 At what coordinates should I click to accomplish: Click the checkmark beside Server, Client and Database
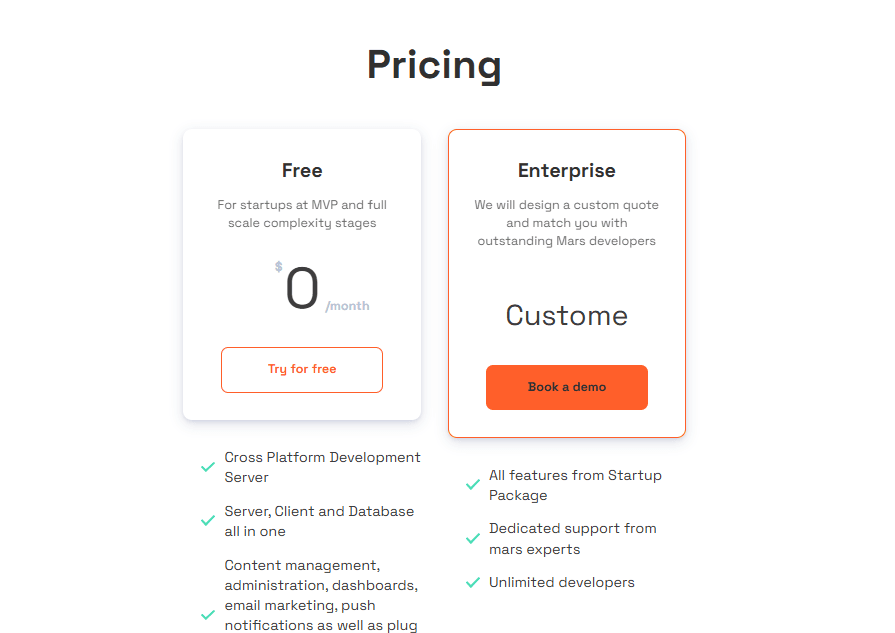pos(208,521)
